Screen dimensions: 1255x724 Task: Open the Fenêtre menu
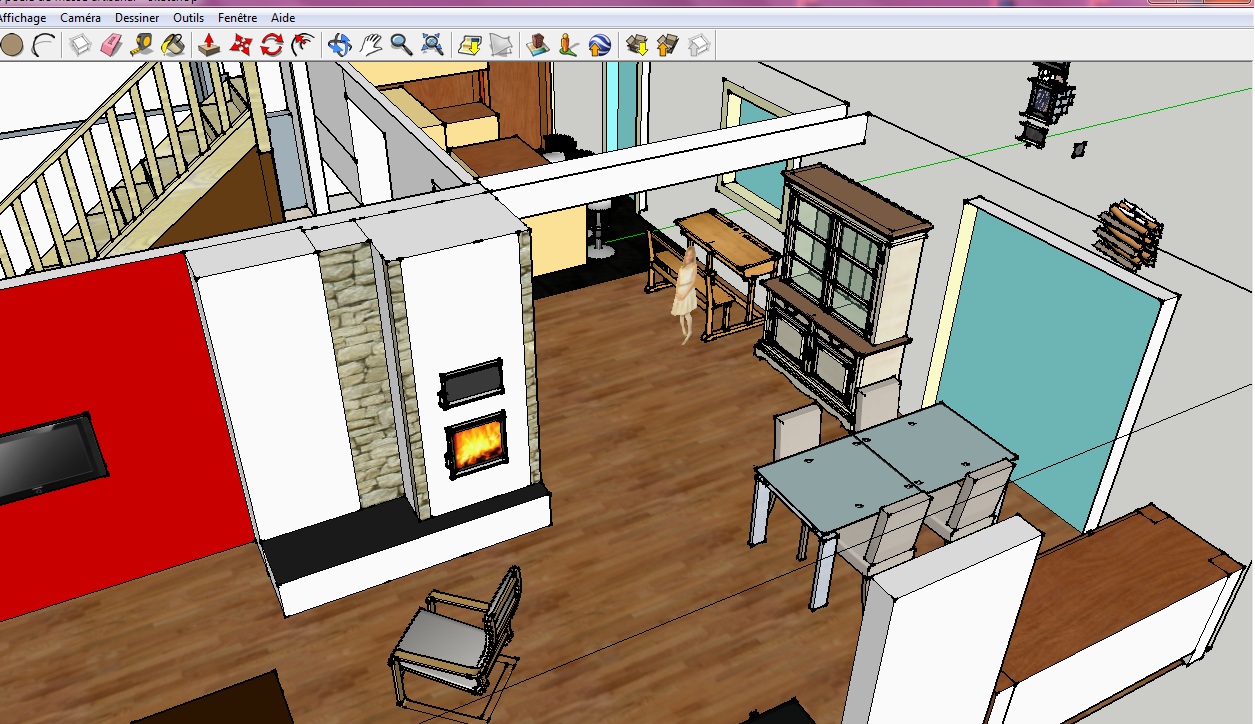pyautogui.click(x=237, y=18)
